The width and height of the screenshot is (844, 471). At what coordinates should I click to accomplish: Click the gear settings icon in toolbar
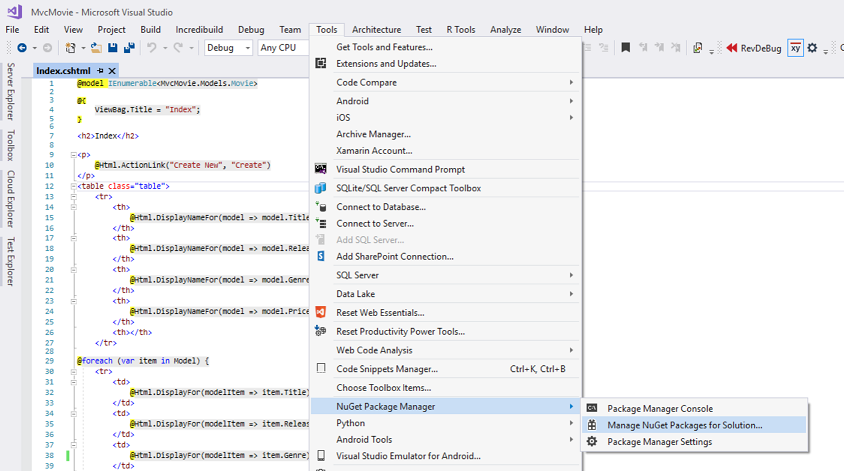click(x=812, y=48)
